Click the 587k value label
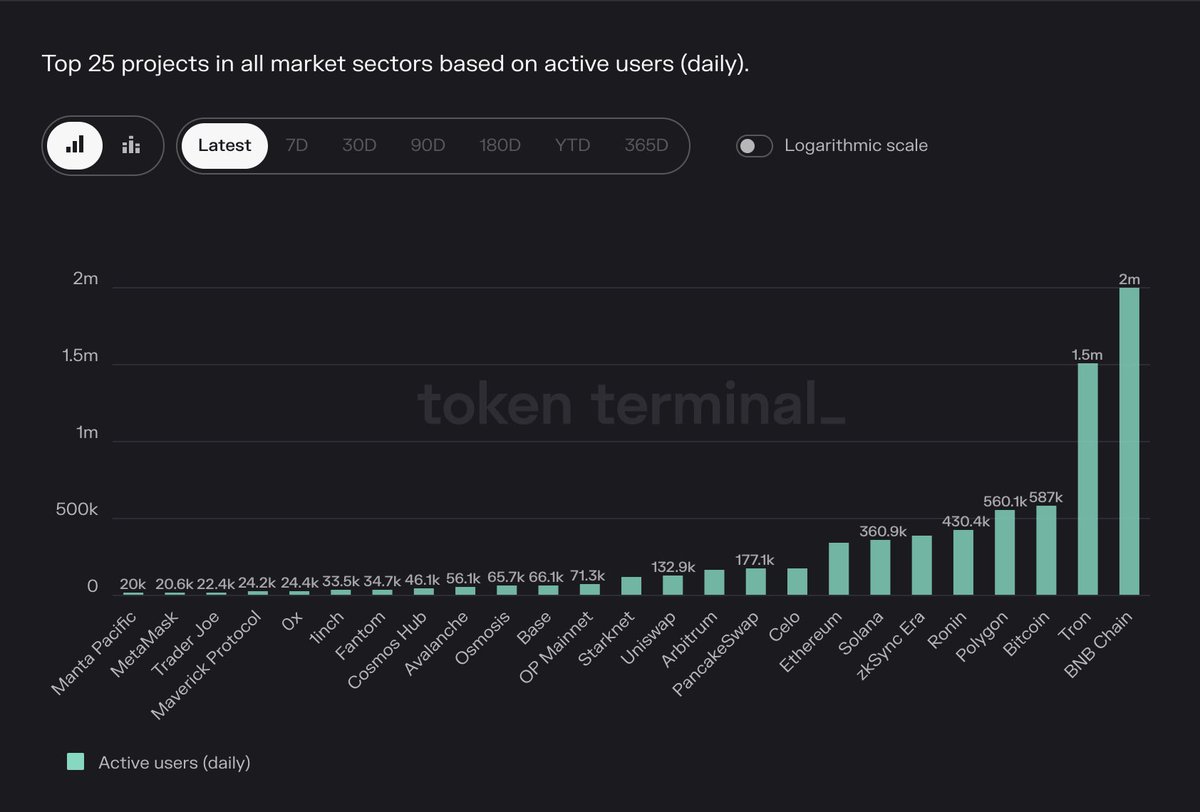This screenshot has width=1200, height=812. coord(1046,497)
